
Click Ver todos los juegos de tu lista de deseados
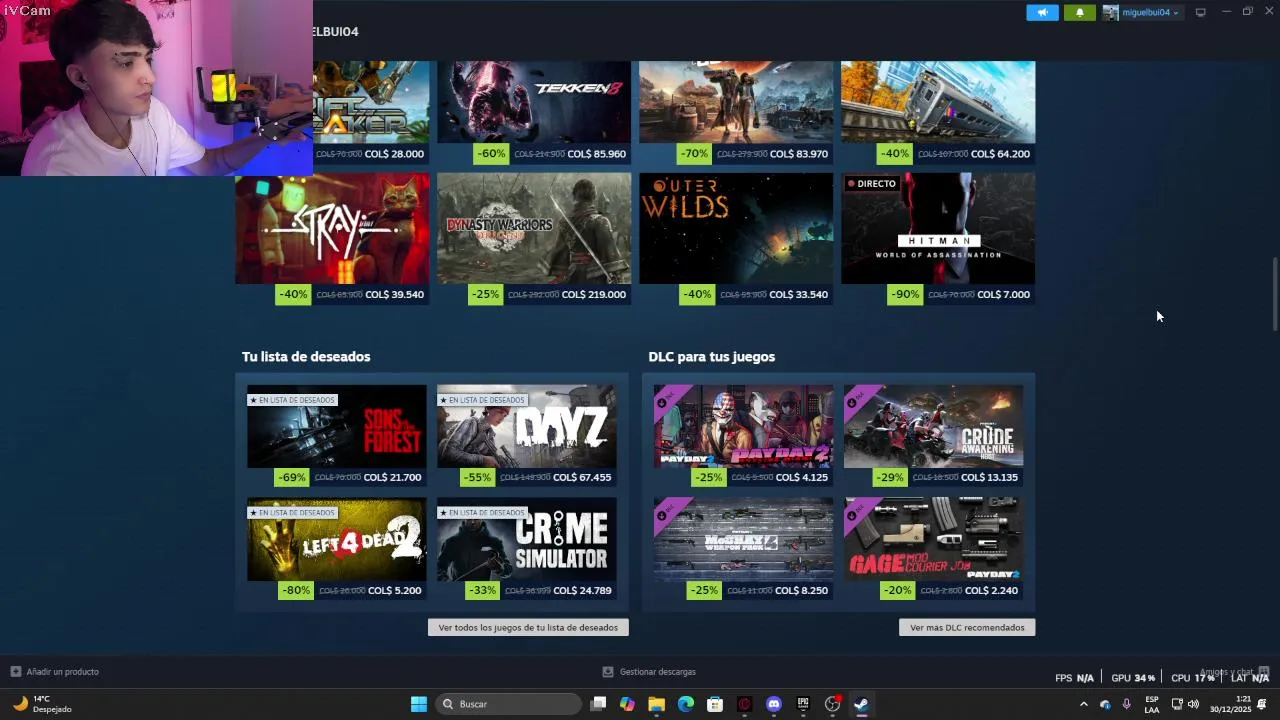pos(528,627)
